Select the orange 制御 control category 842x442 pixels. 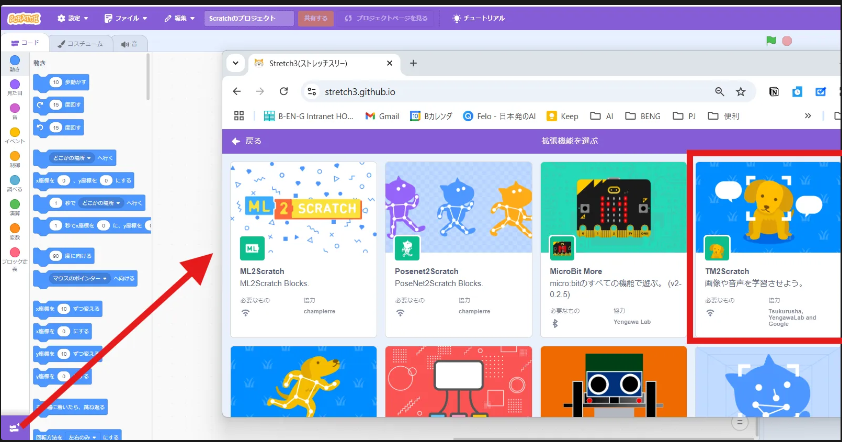[x=15, y=159]
